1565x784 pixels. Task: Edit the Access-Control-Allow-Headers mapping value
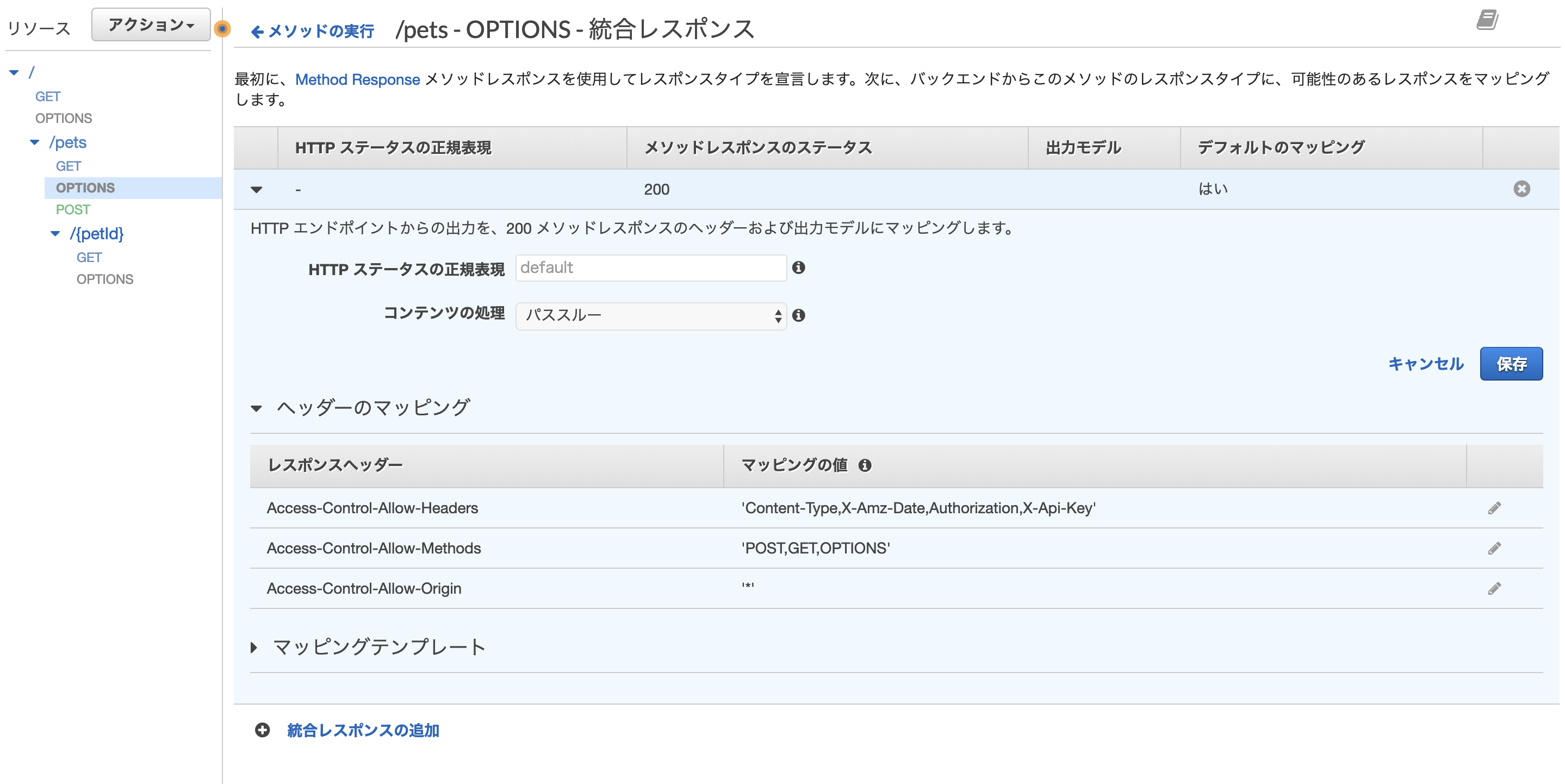click(1495, 508)
